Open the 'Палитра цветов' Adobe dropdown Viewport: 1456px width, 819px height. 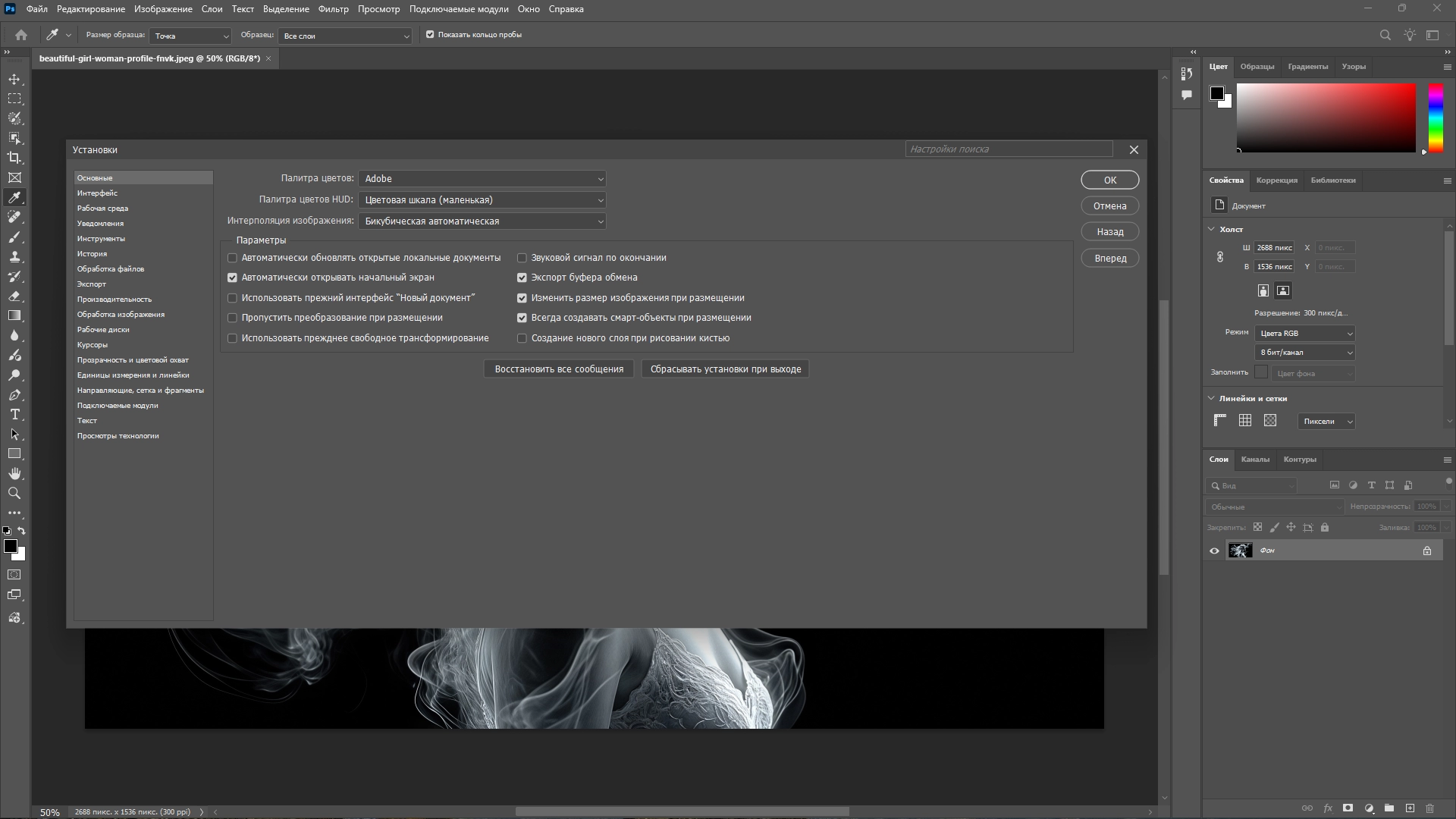point(482,179)
